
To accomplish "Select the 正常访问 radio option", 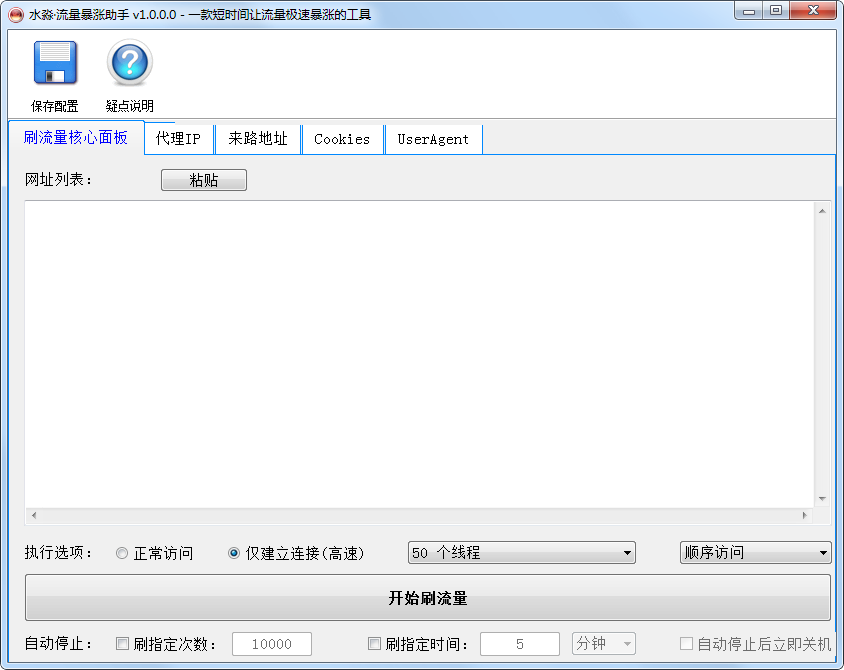I will click(122, 553).
